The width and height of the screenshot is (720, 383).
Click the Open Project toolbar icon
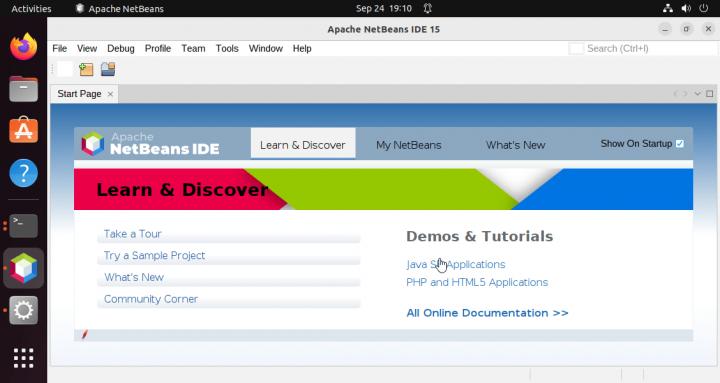tap(108, 69)
